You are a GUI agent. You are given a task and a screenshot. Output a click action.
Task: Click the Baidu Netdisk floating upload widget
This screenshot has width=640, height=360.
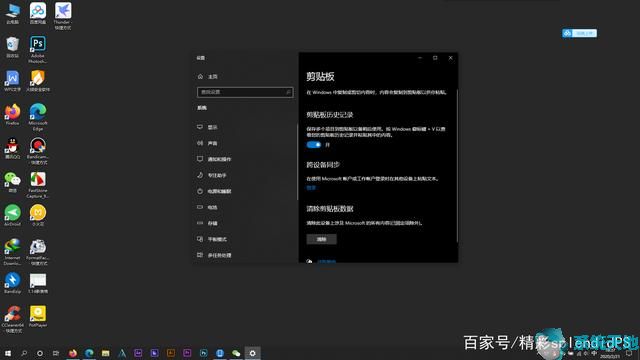pos(579,33)
